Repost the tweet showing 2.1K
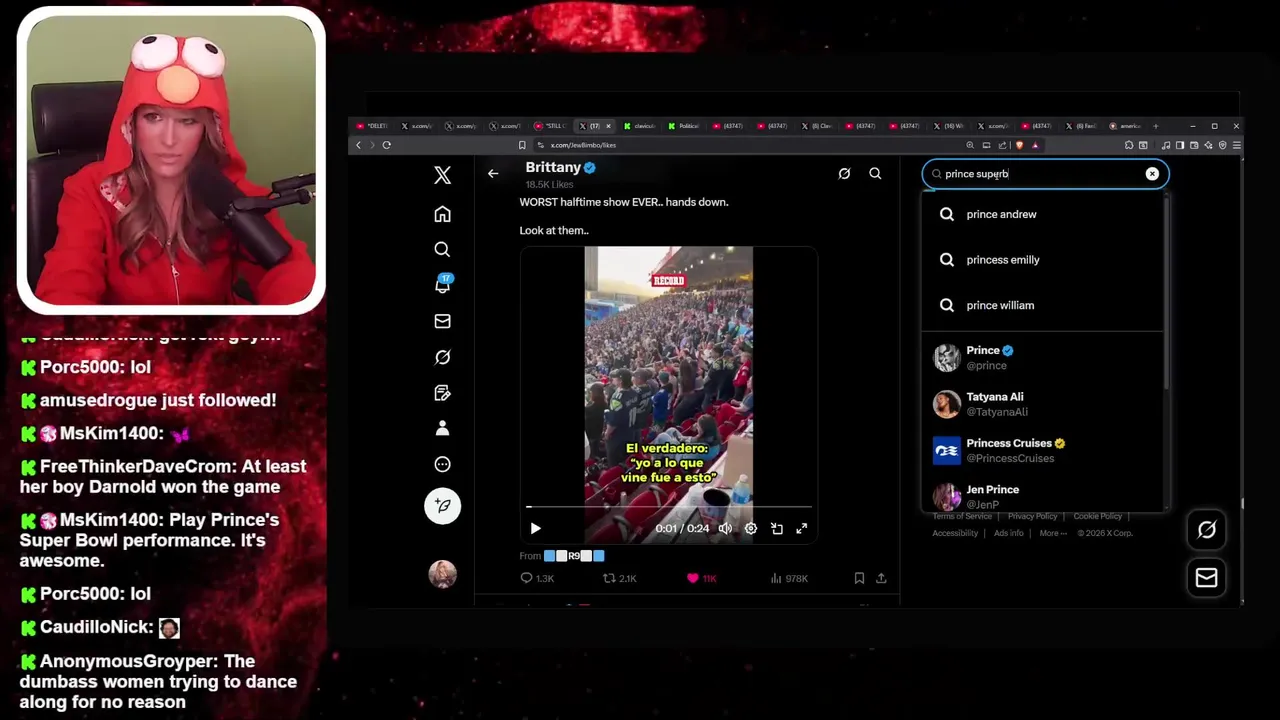Screen dimensions: 1280x720 (620, 578)
